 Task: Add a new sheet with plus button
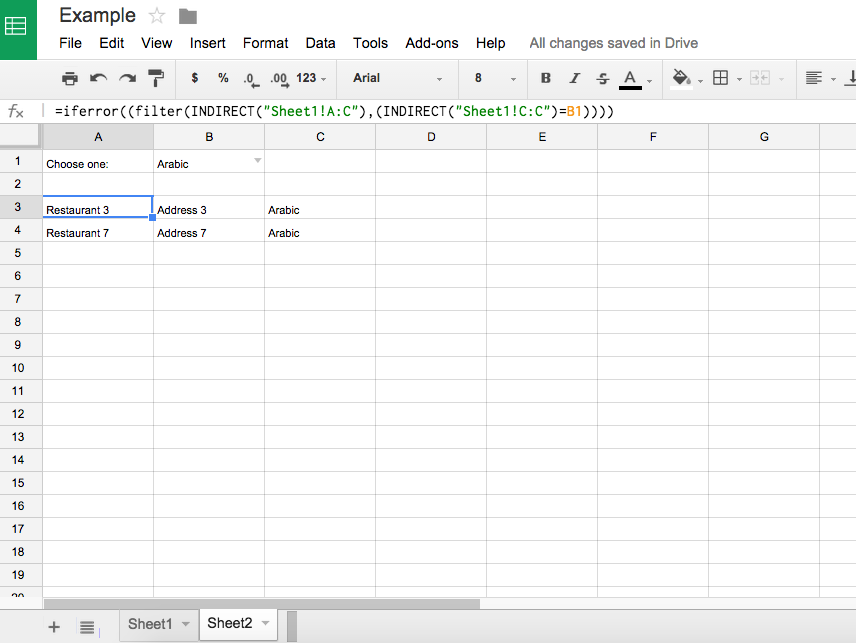(54, 627)
